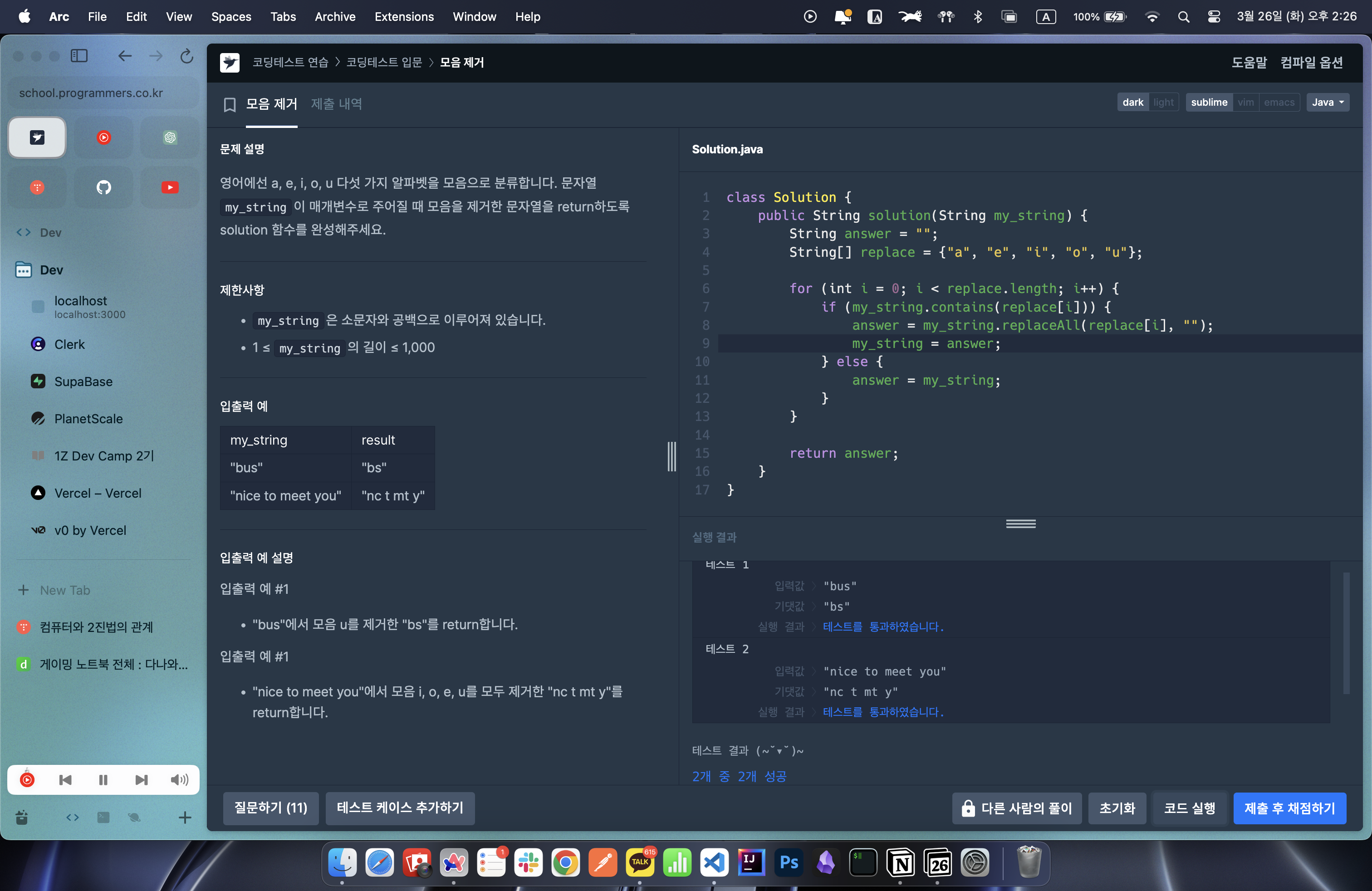Open the Spaces menu in menu bar
The image size is (1372, 891).
coord(230,17)
